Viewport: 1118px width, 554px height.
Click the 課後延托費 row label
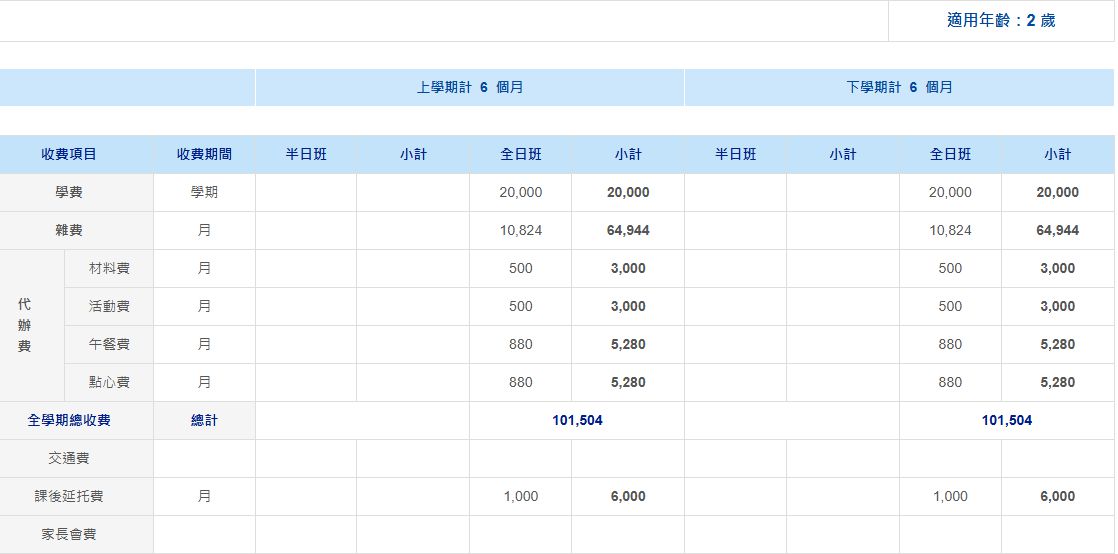[69, 496]
